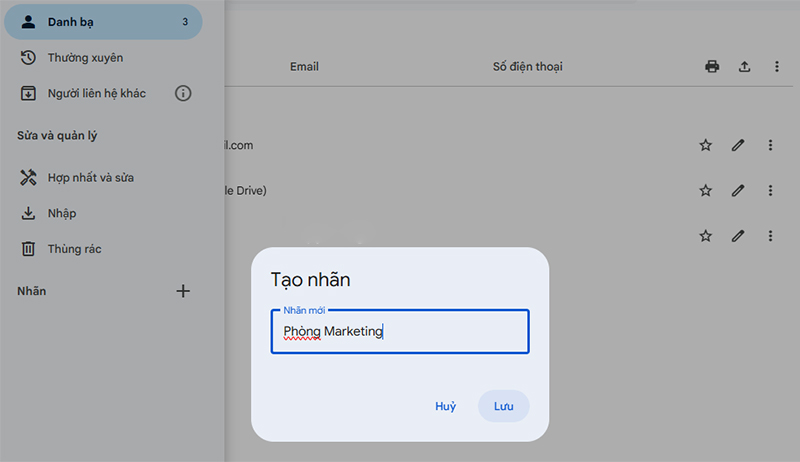Click the Thùng rác trash bin icon
The width and height of the screenshot is (800, 462).
(28, 249)
